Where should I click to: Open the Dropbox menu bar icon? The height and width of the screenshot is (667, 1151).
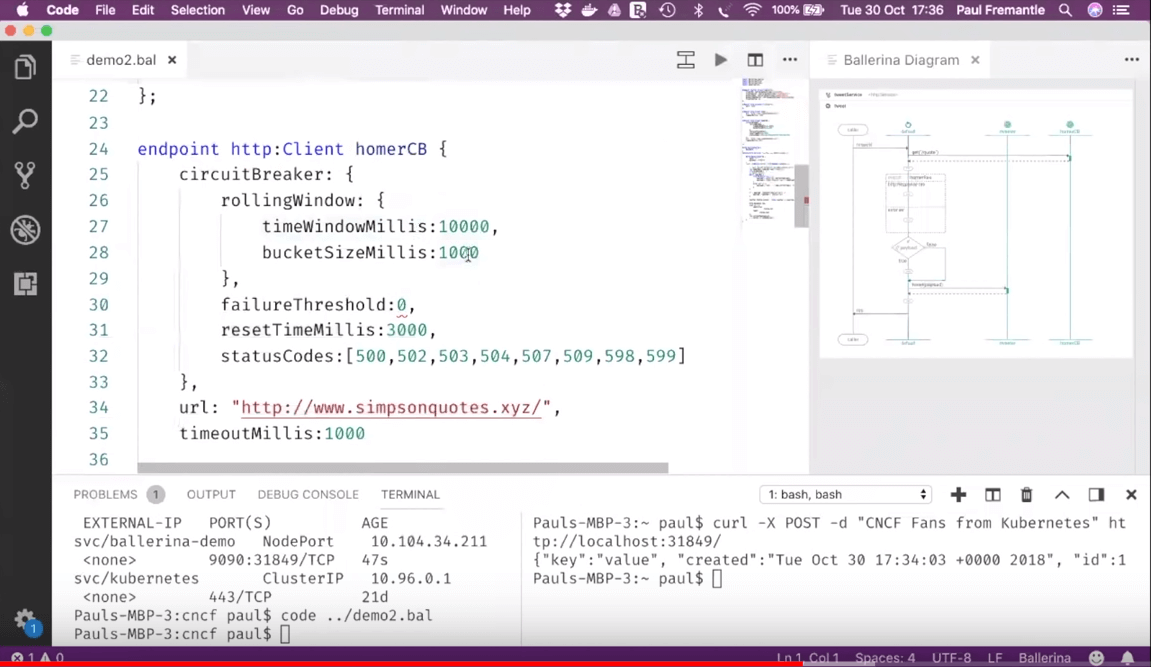click(563, 10)
